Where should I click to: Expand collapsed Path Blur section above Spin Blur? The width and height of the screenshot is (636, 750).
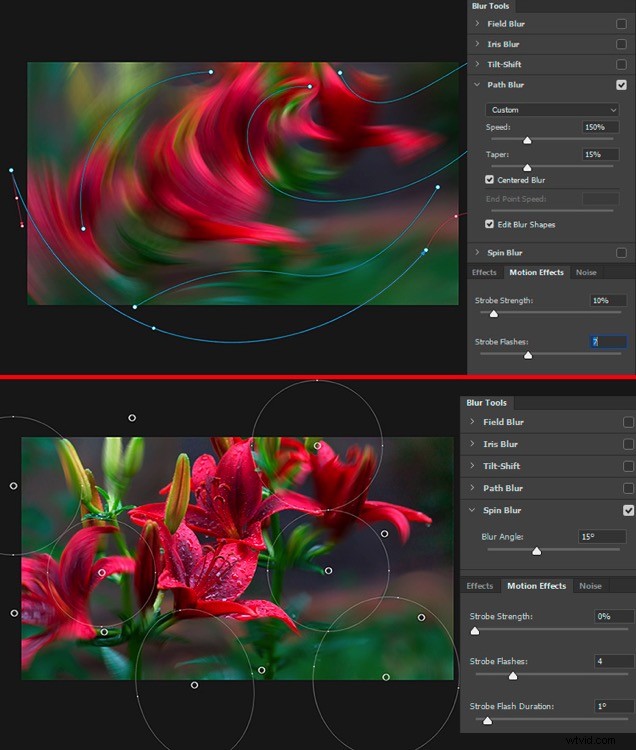472,487
